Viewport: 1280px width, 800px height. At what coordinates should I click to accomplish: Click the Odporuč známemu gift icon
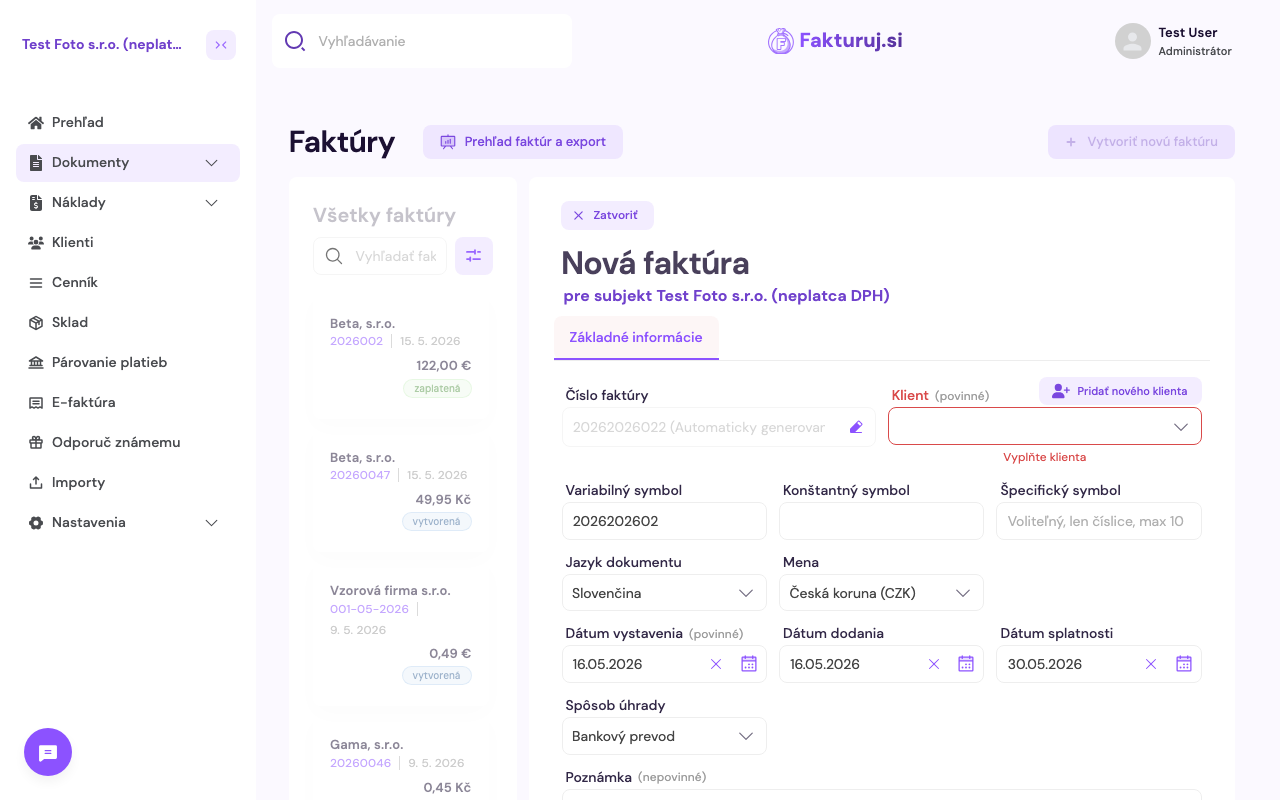[36, 443]
